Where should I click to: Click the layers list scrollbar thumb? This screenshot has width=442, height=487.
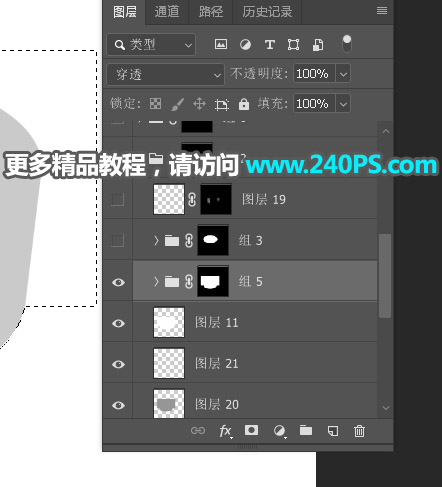(385, 276)
